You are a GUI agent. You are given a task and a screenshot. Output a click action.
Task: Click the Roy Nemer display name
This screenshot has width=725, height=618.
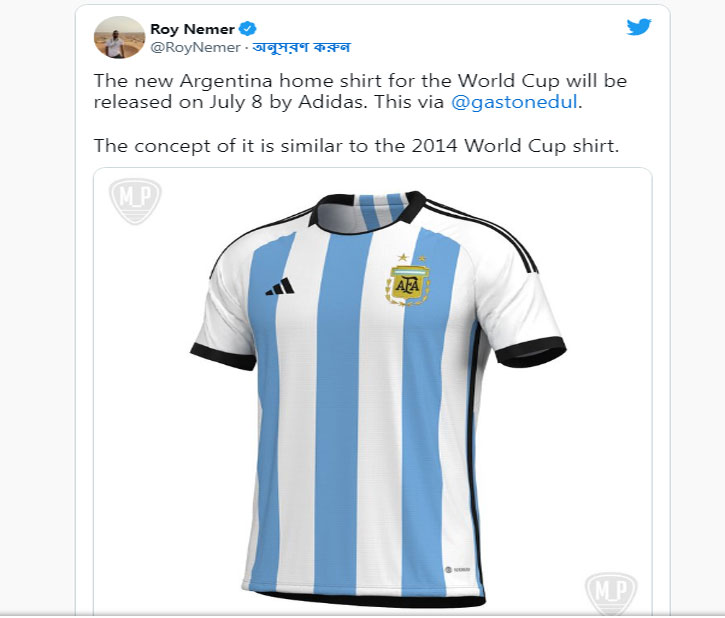(x=192, y=29)
